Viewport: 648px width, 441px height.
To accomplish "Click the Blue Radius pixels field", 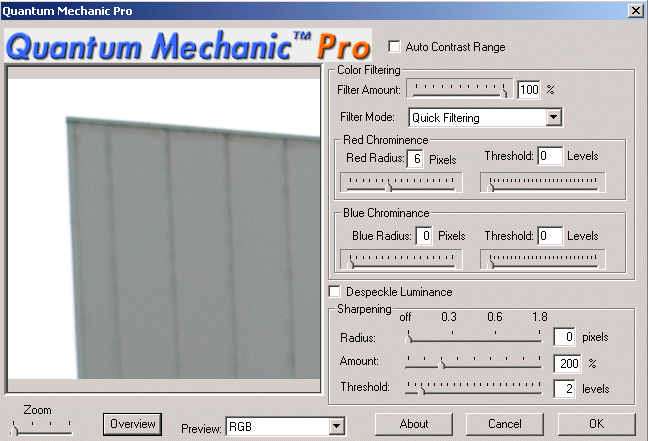I will [424, 236].
